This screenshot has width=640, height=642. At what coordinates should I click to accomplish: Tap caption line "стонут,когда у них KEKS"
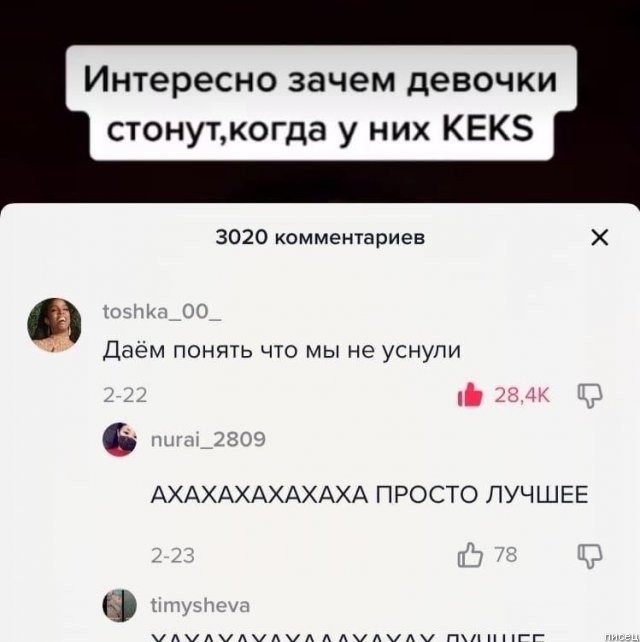click(x=320, y=129)
